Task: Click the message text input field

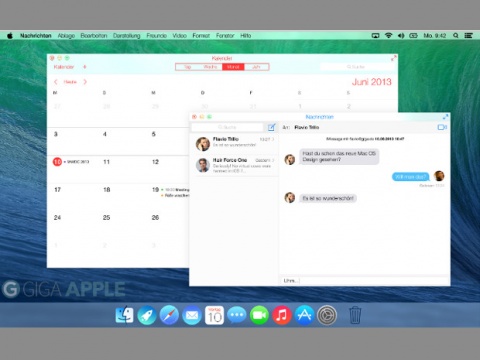Action: (365, 281)
